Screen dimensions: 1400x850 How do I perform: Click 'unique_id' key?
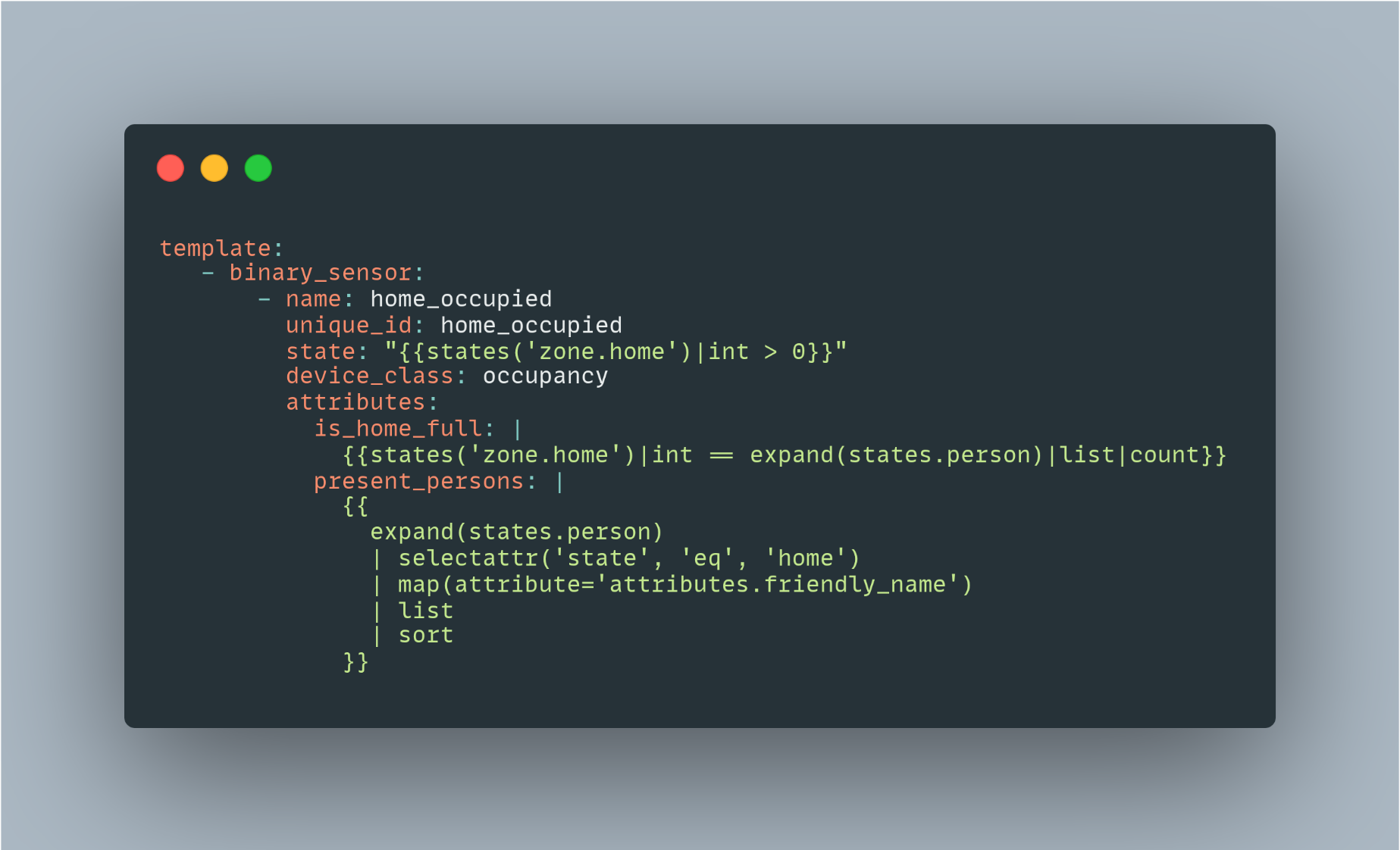click(349, 326)
